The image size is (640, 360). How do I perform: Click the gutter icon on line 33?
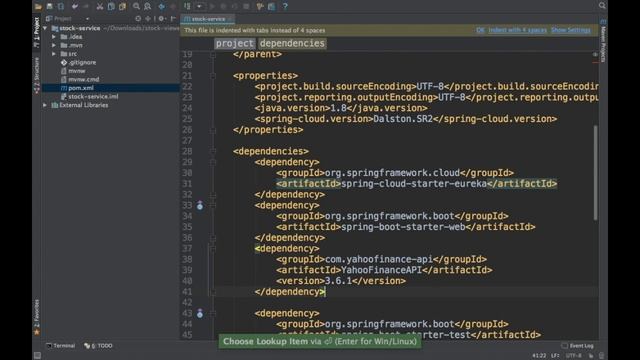point(200,205)
